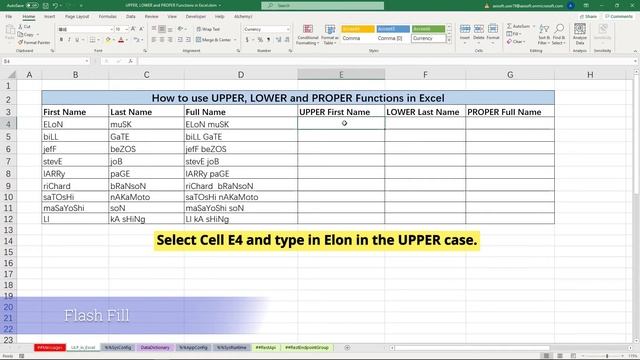Collapse the ribbon with the chevron
The image size is (640, 360).
[x=635, y=51]
